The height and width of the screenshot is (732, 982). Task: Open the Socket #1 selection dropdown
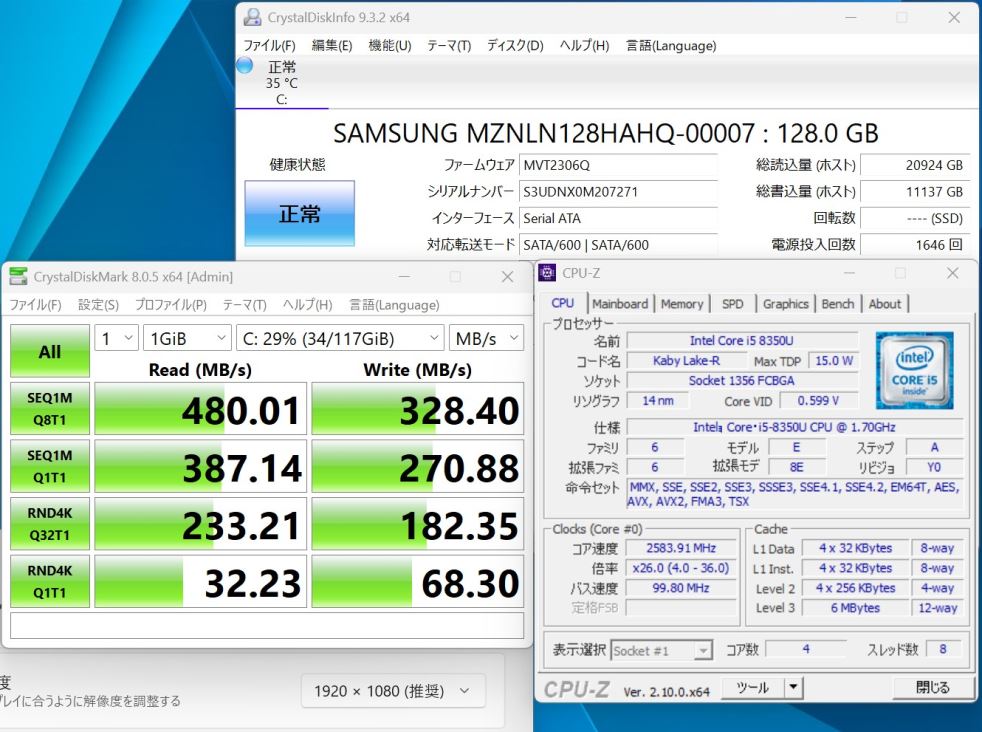coord(661,651)
